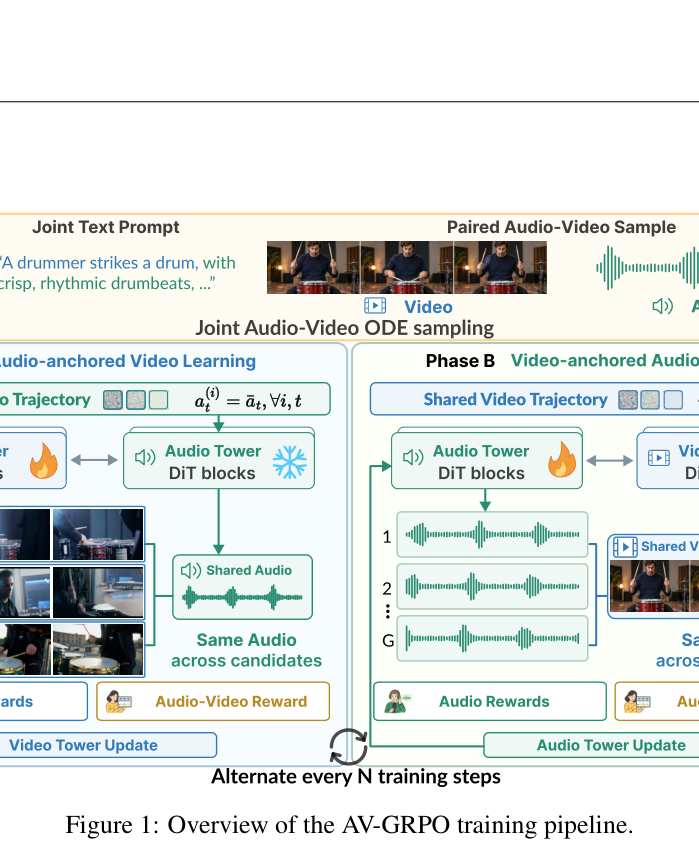Click the fire icon in Phase B Audio Tower
Image resolution: width=699 pixels, height=853 pixels.
click(562, 460)
